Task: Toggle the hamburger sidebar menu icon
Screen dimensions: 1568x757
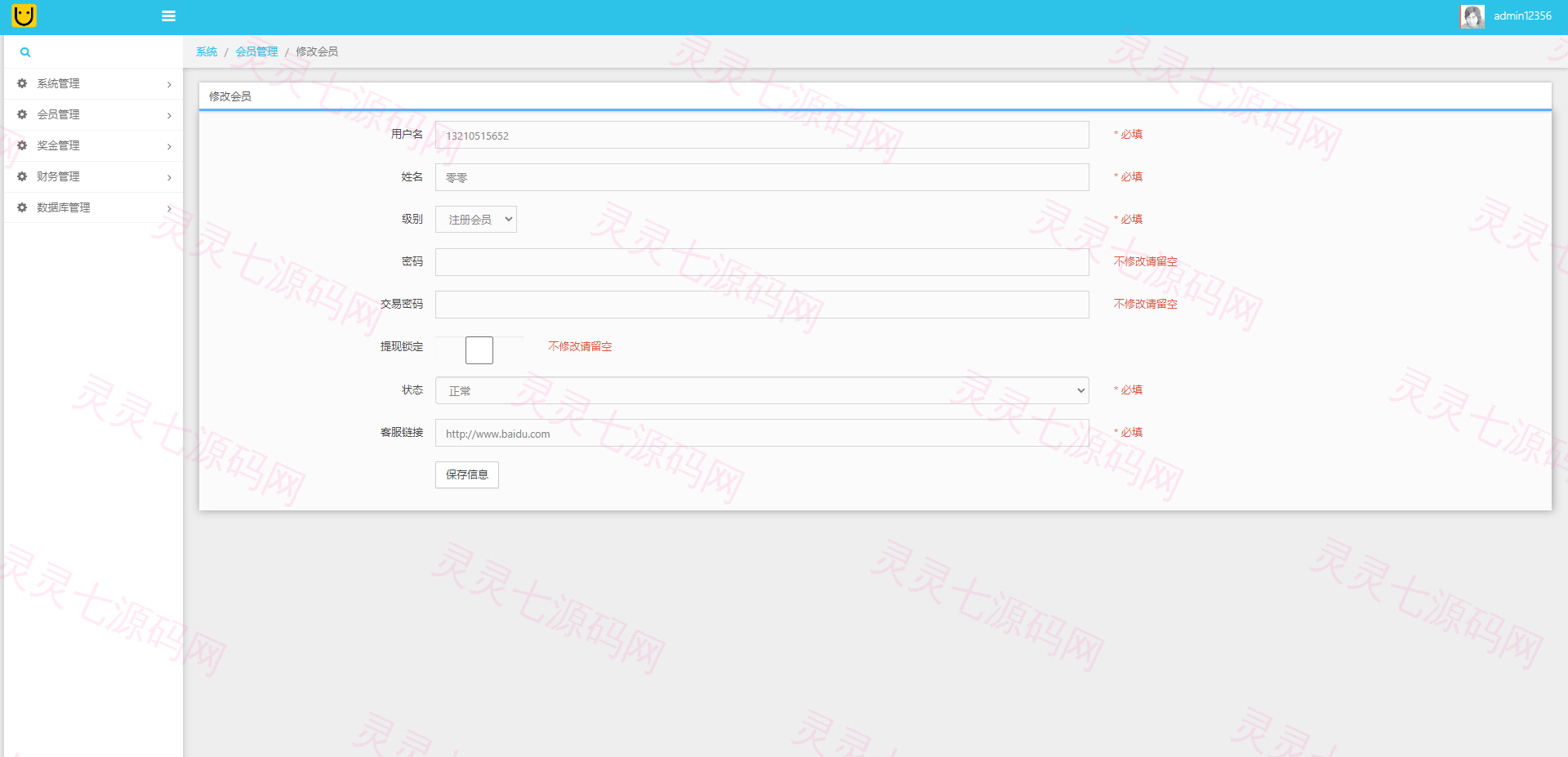Action: 169,16
